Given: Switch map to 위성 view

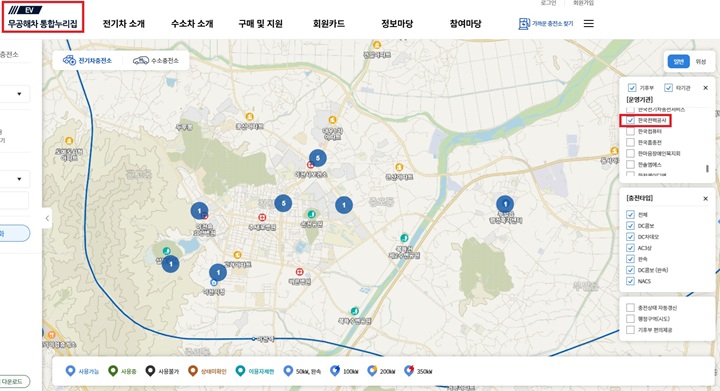Looking at the screenshot, I should (700, 61).
